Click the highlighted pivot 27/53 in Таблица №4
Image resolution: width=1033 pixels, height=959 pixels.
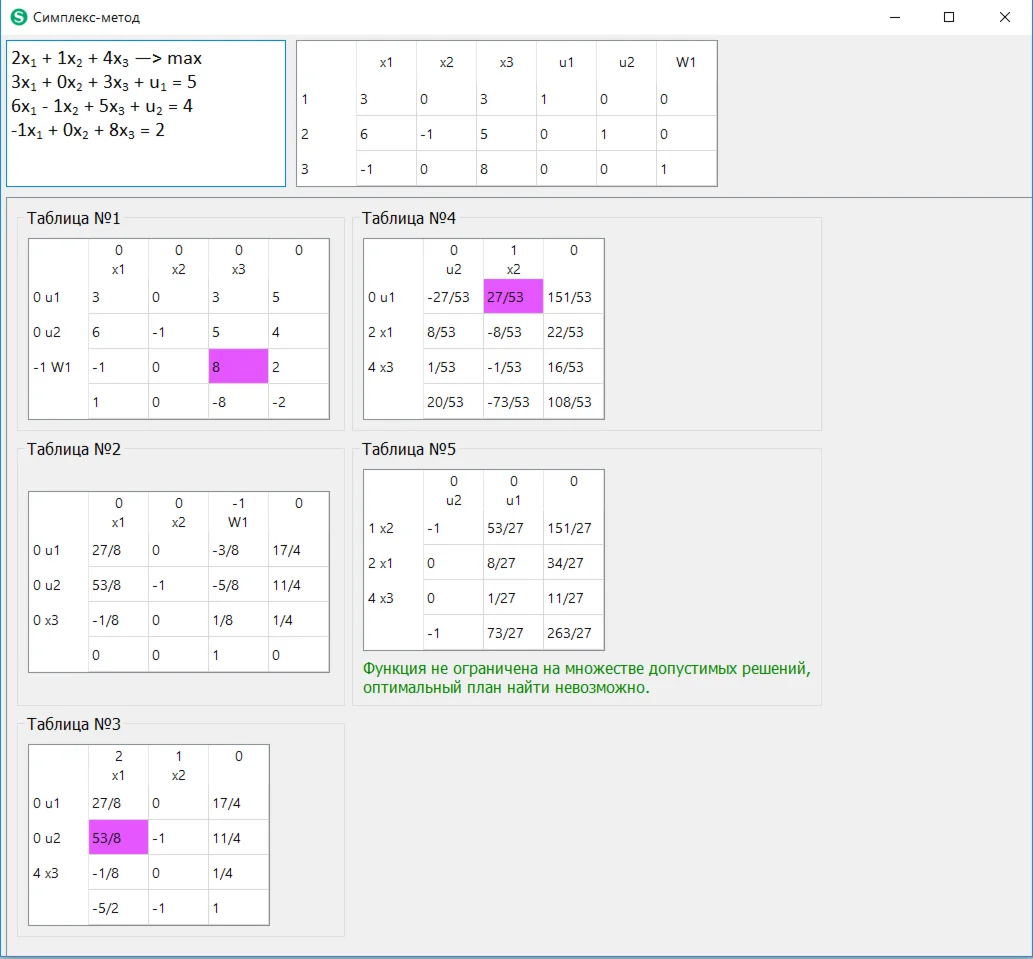pyautogui.click(x=513, y=297)
